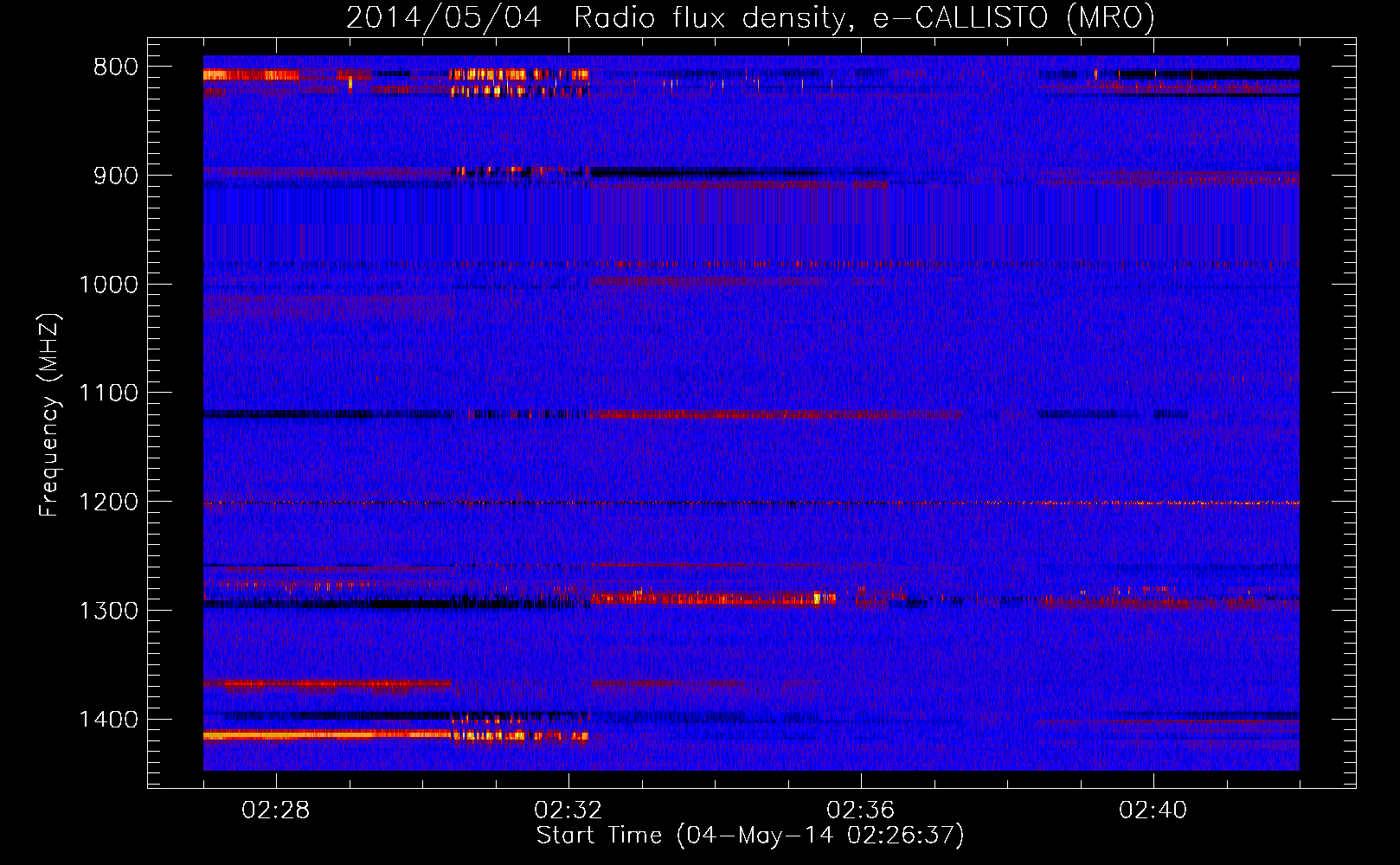Click the 1100 frequency tick label
Image resolution: width=1400 pixels, height=865 pixels.
(108, 394)
